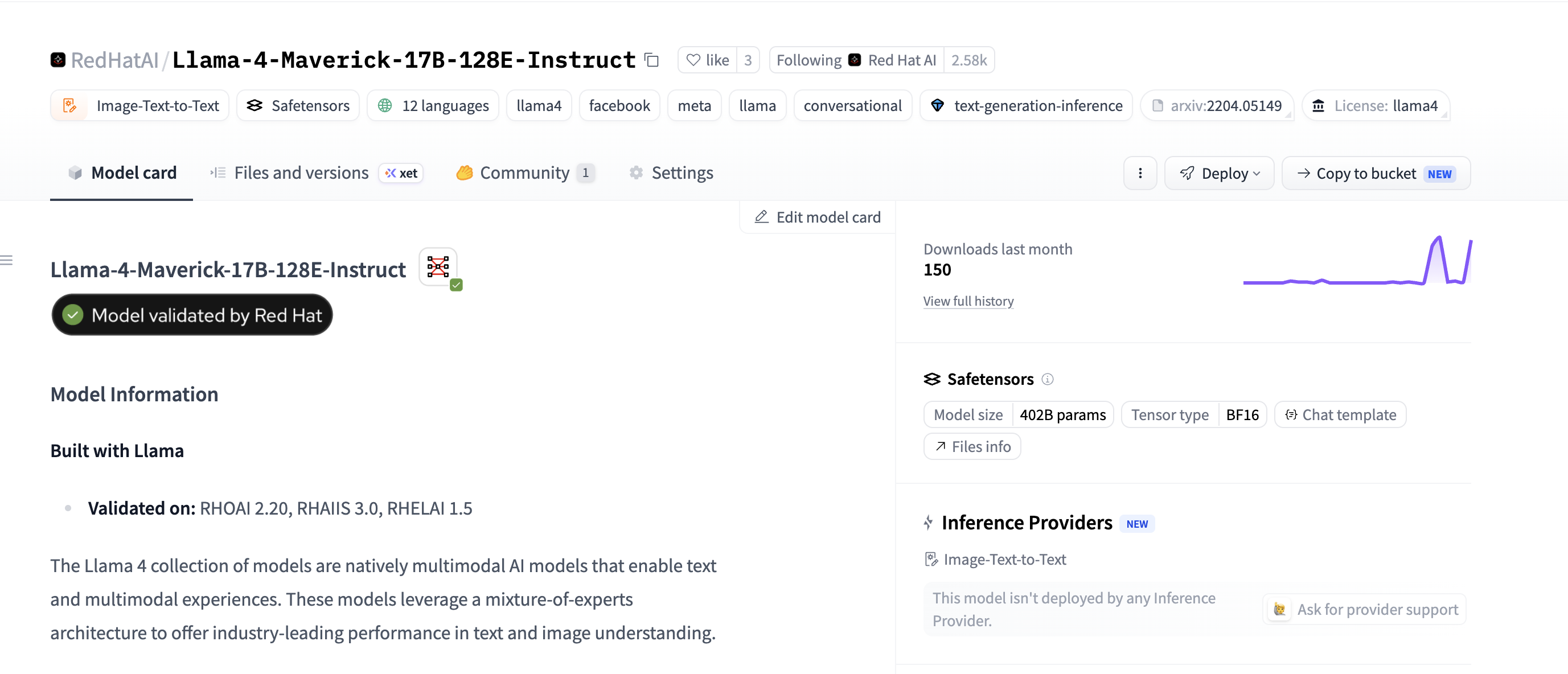Expand the arxiv:2204.05149 tag

(x=1217, y=105)
